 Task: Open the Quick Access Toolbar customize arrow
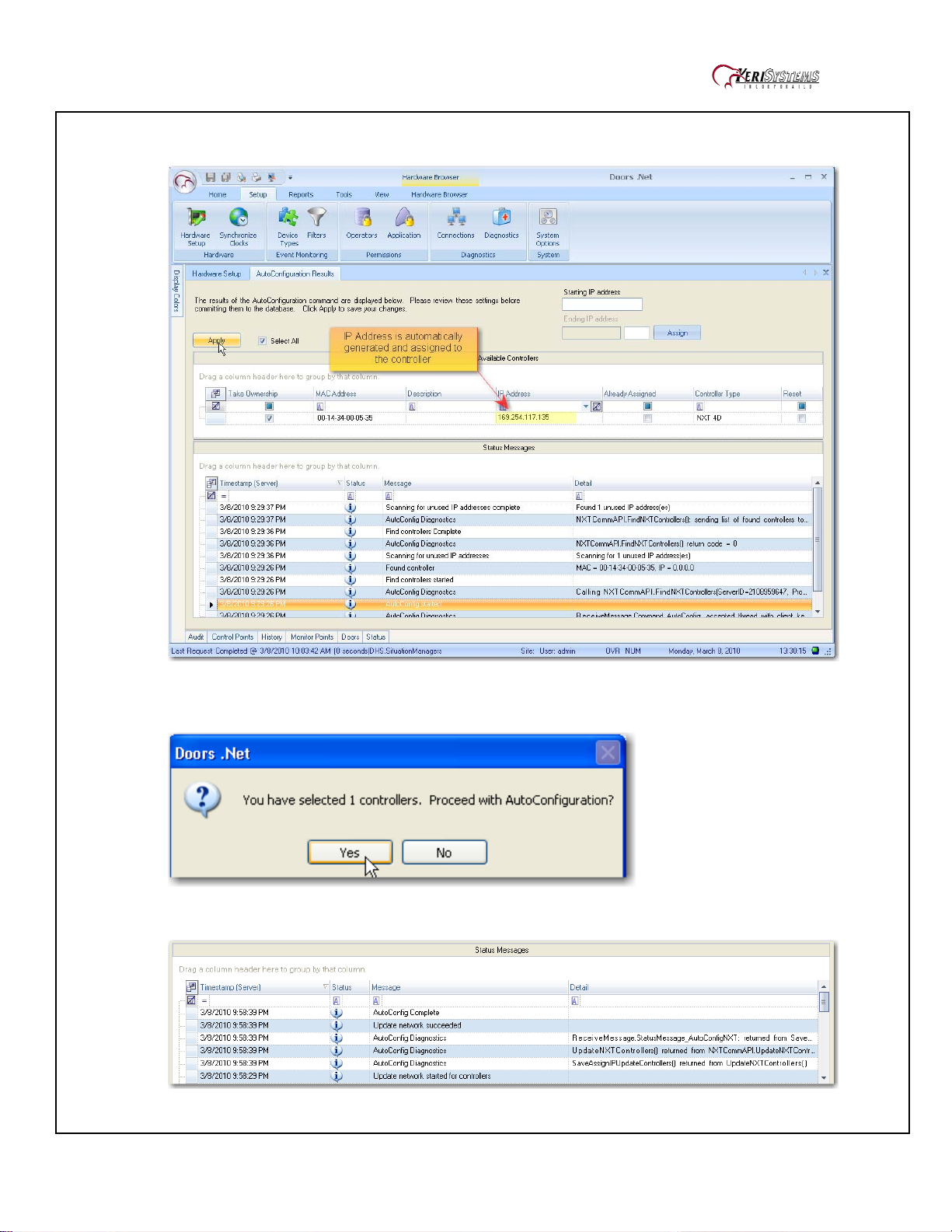click(291, 178)
